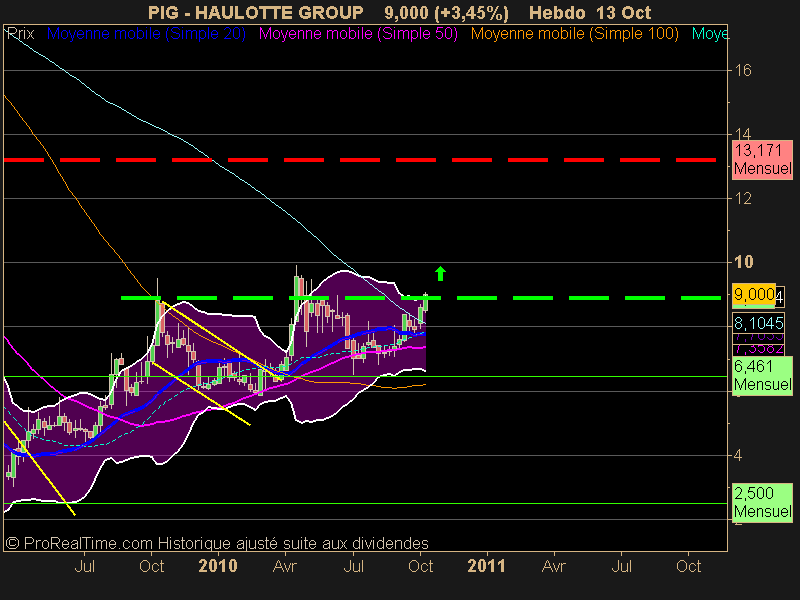The height and width of the screenshot is (600, 800).
Task: Click the 12 value on the price axis
Action: click(743, 198)
